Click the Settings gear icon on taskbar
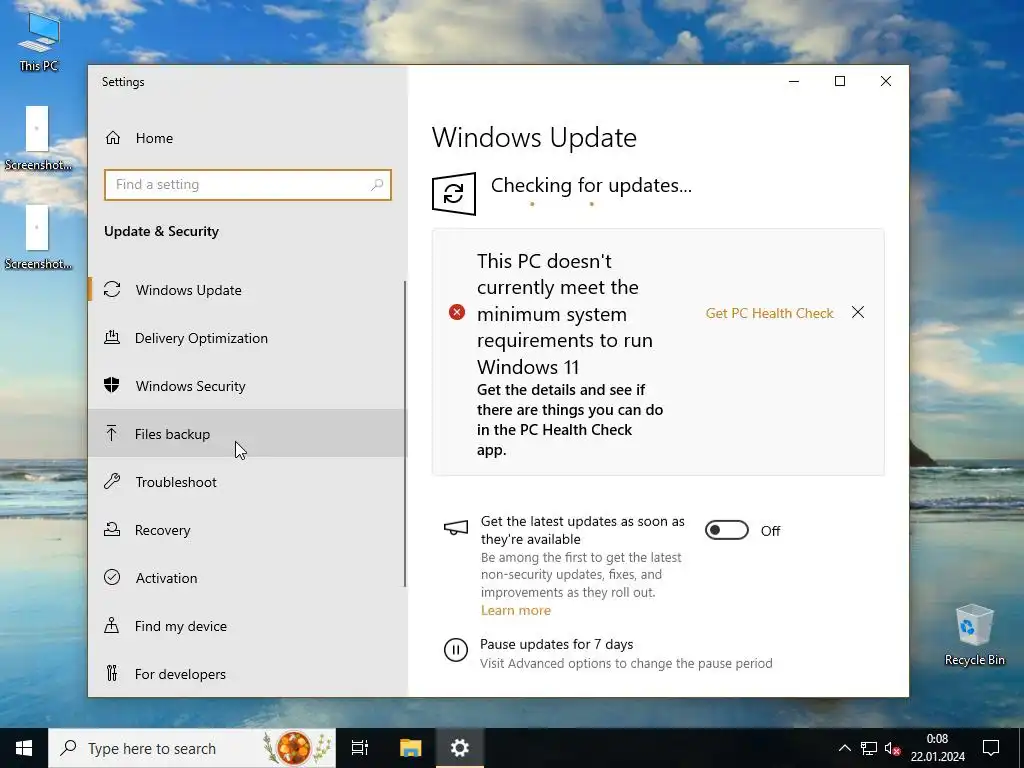This screenshot has width=1024, height=768. coord(460,748)
